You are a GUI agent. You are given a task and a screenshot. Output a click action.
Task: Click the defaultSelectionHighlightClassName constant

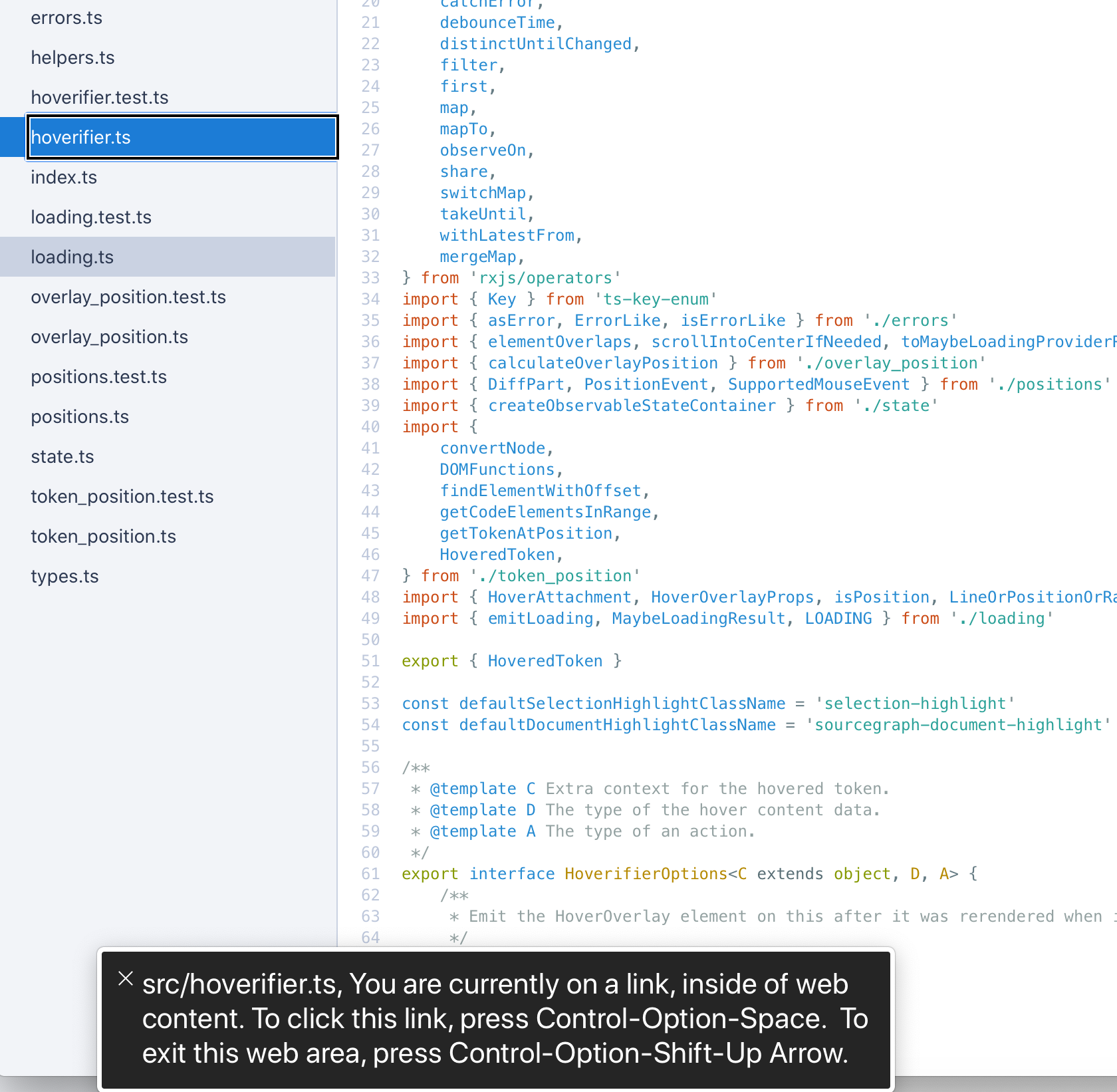(x=622, y=704)
